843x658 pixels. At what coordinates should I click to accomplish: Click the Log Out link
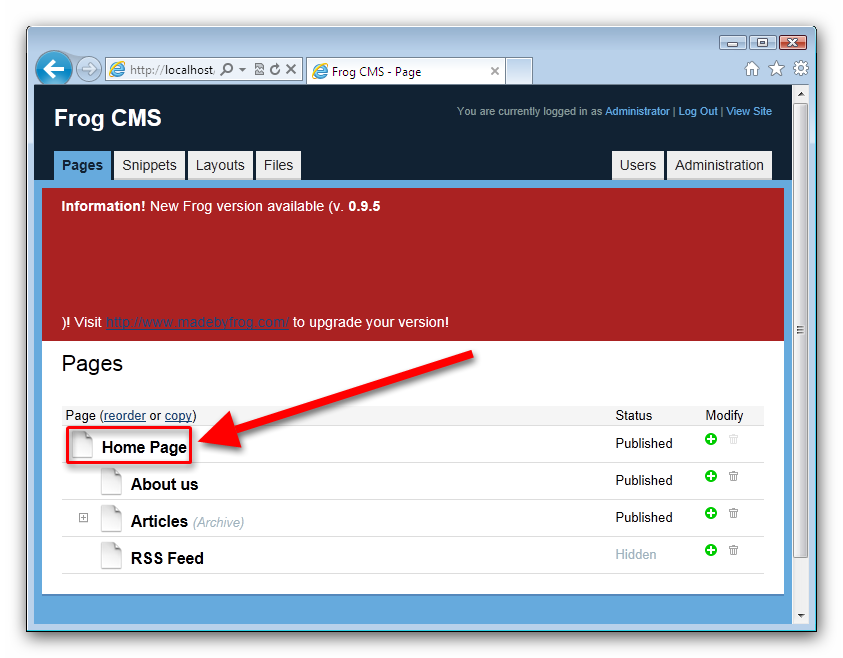tap(698, 112)
